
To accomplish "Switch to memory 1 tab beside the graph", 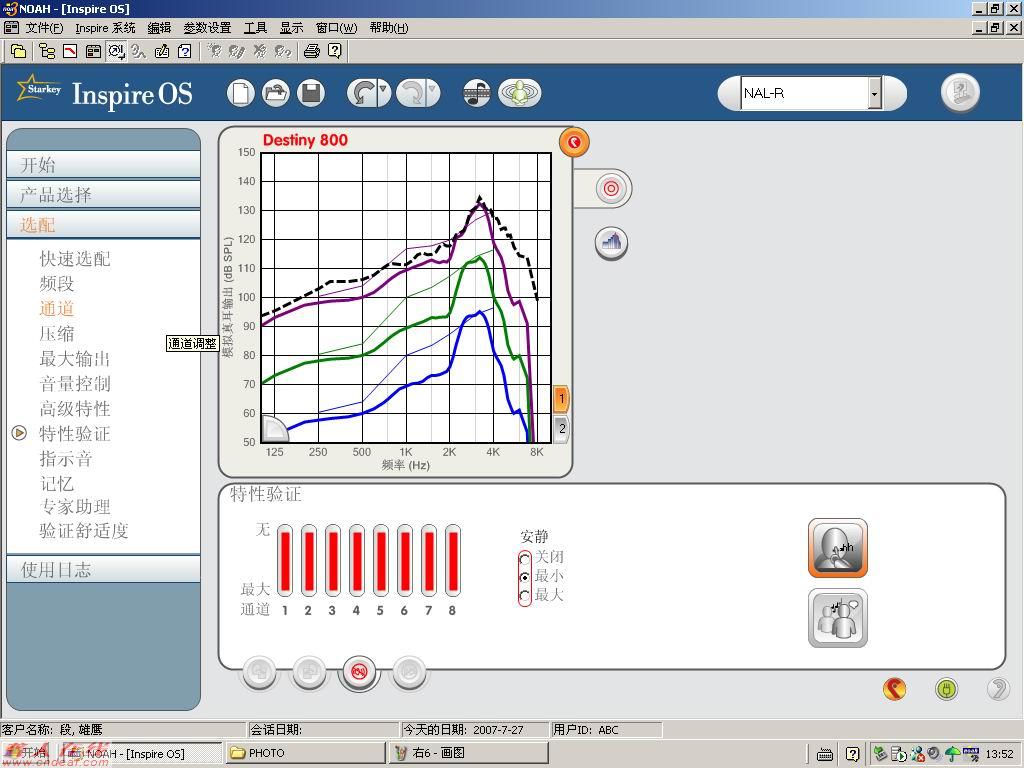I will point(561,398).
